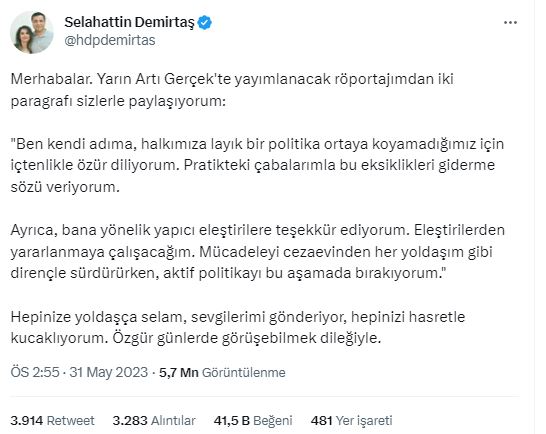This screenshot has height=434, width=546.
Task: Open the 41,5 B Beğeni list
Action: click(253, 420)
